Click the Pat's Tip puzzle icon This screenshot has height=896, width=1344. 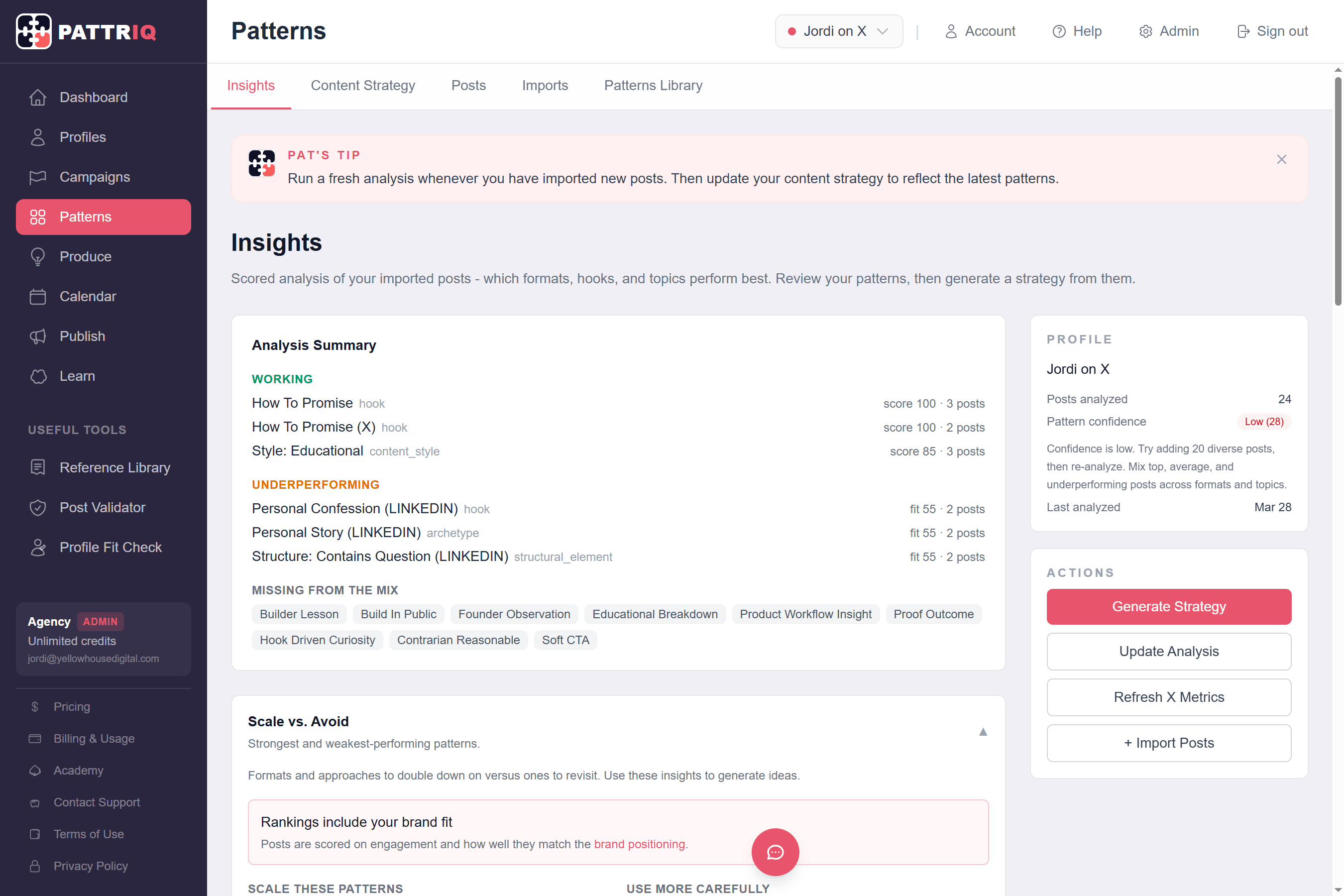(x=262, y=163)
